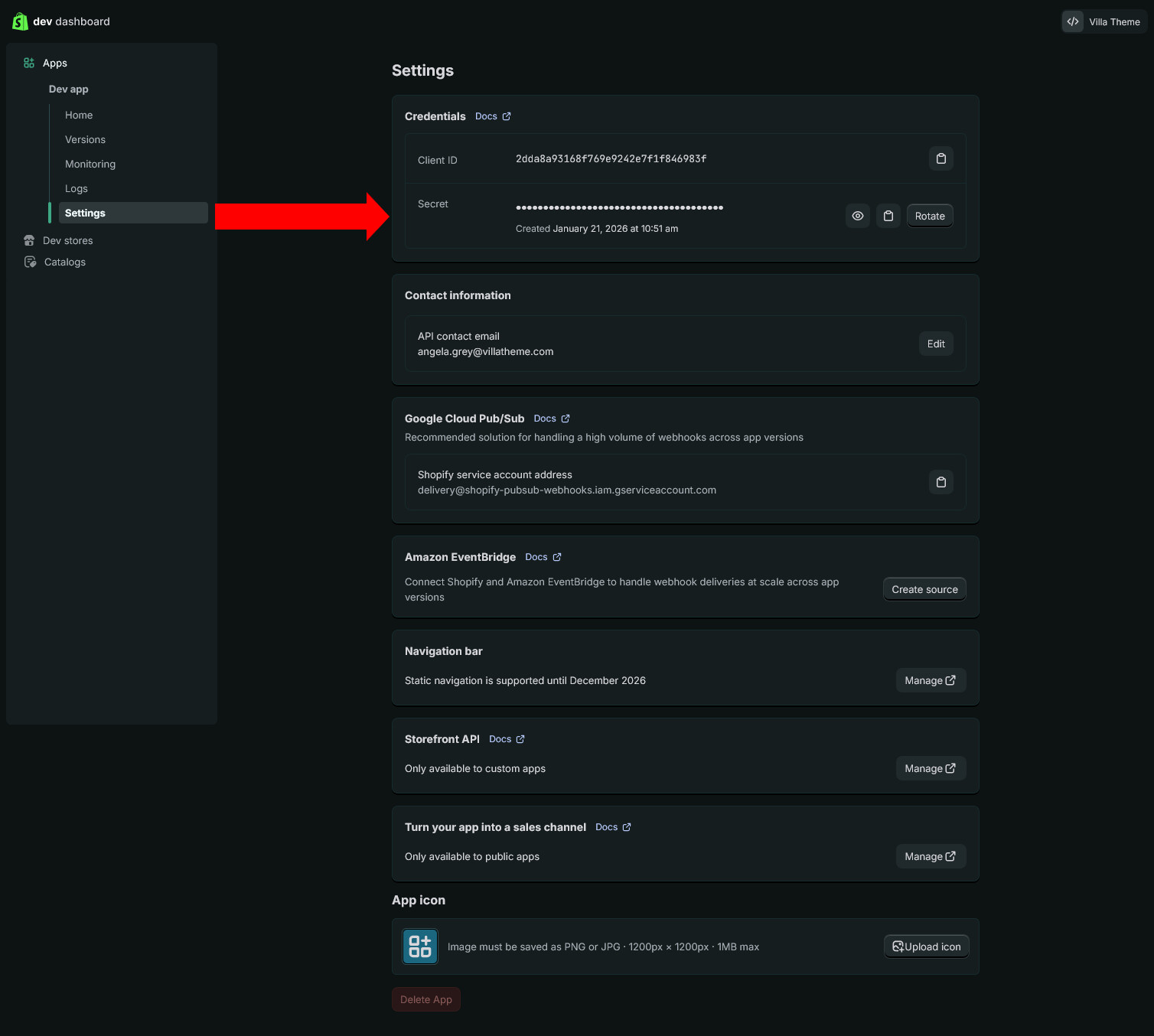
Task: Copy the Client ID to clipboard
Action: tap(940, 158)
